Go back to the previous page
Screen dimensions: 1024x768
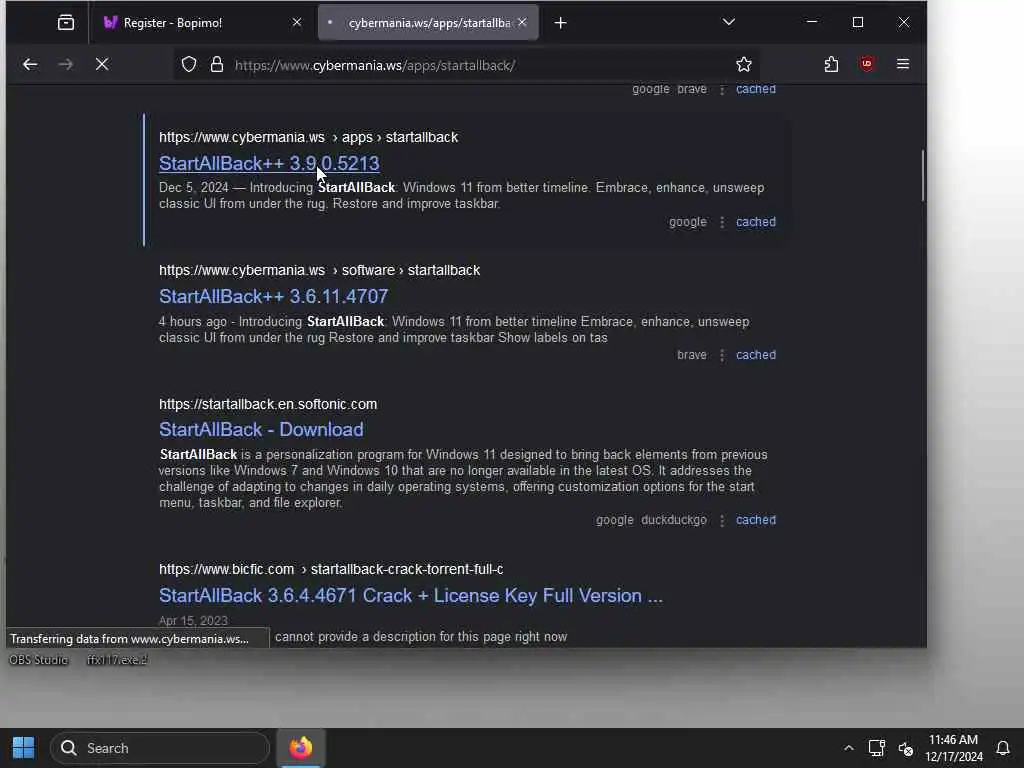30,64
